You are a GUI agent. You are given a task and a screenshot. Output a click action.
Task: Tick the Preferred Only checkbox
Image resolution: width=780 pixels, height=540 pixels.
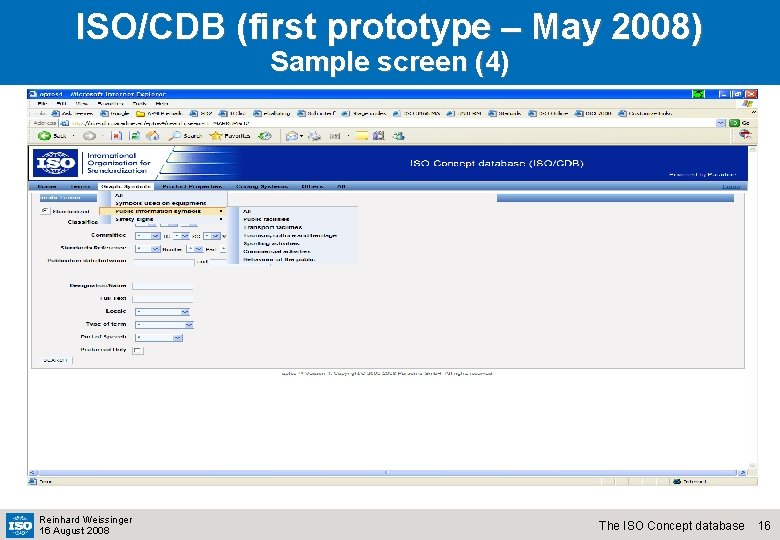tap(138, 350)
